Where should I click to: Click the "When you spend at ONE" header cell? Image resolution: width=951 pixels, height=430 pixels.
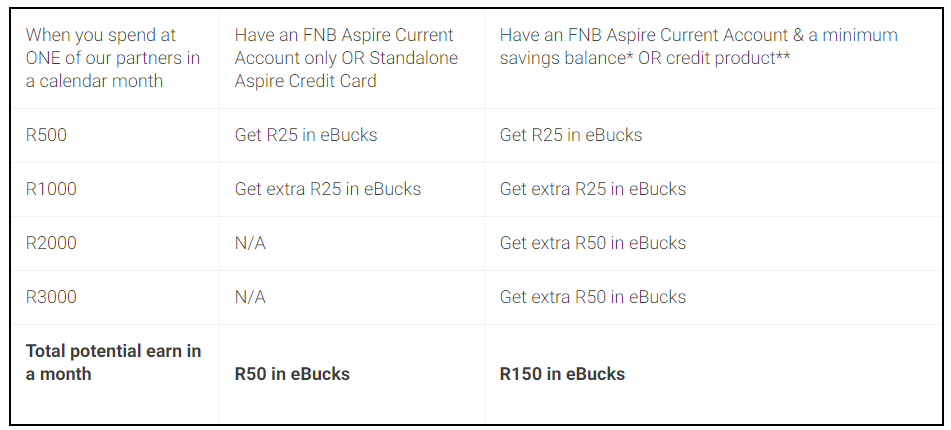point(113,58)
